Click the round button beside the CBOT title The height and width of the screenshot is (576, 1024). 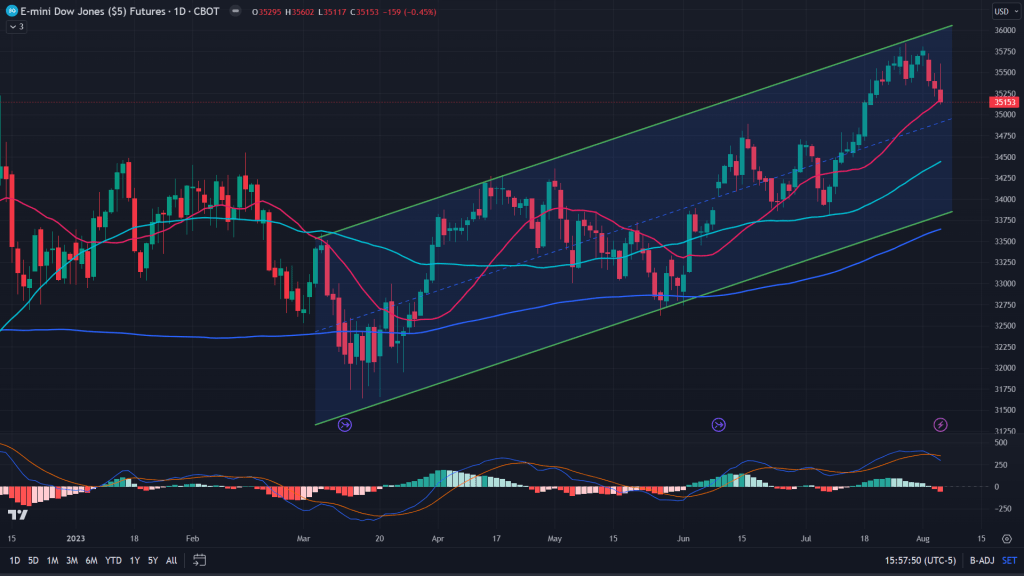coord(232,11)
